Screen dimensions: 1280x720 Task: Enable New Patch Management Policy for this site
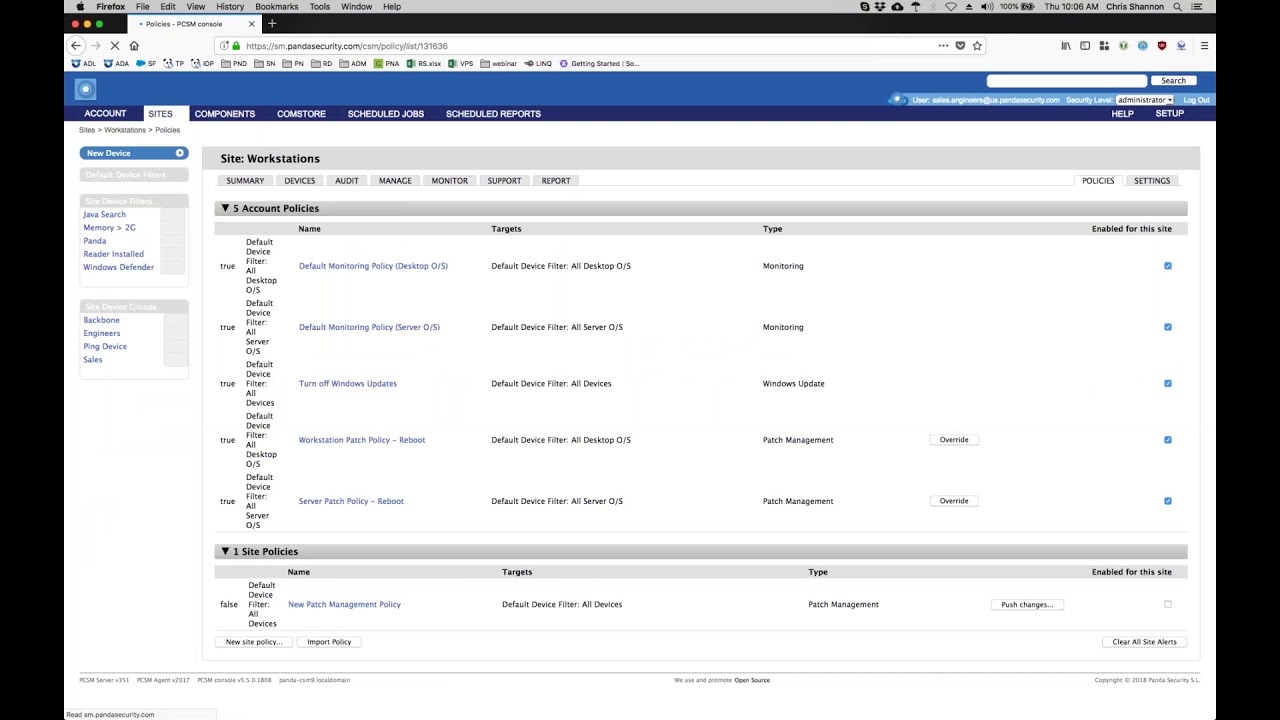coord(1167,604)
